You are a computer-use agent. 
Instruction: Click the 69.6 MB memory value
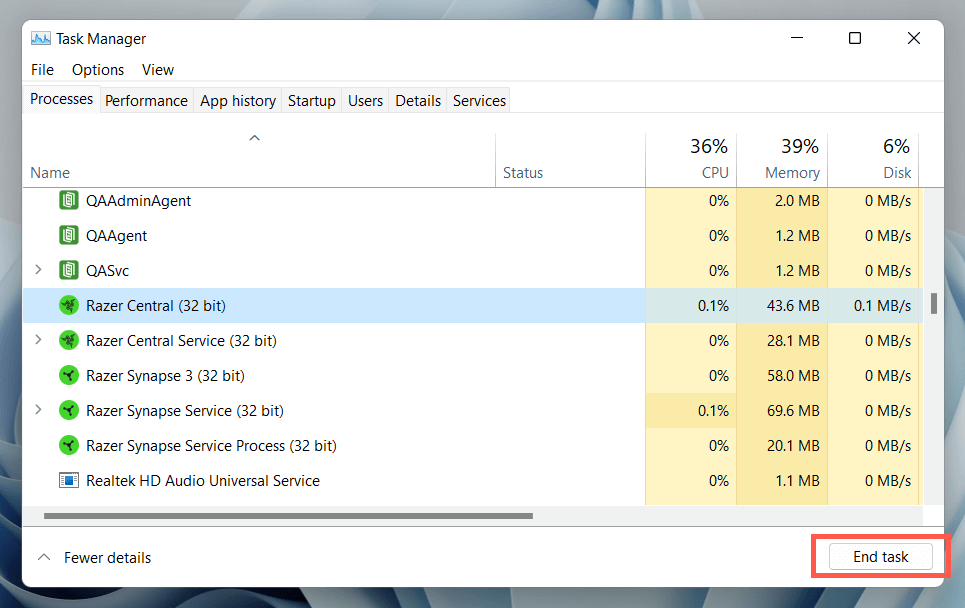tap(793, 410)
